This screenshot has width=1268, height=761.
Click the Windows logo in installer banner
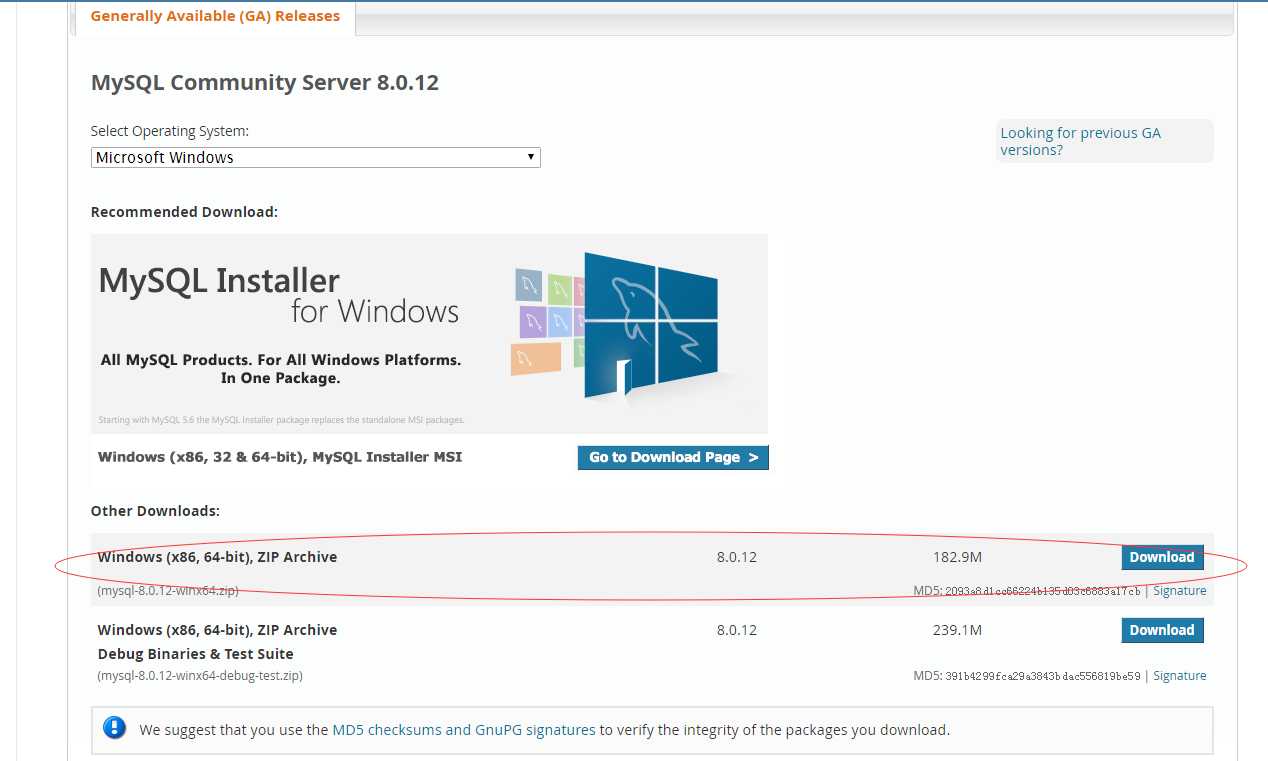(650, 326)
